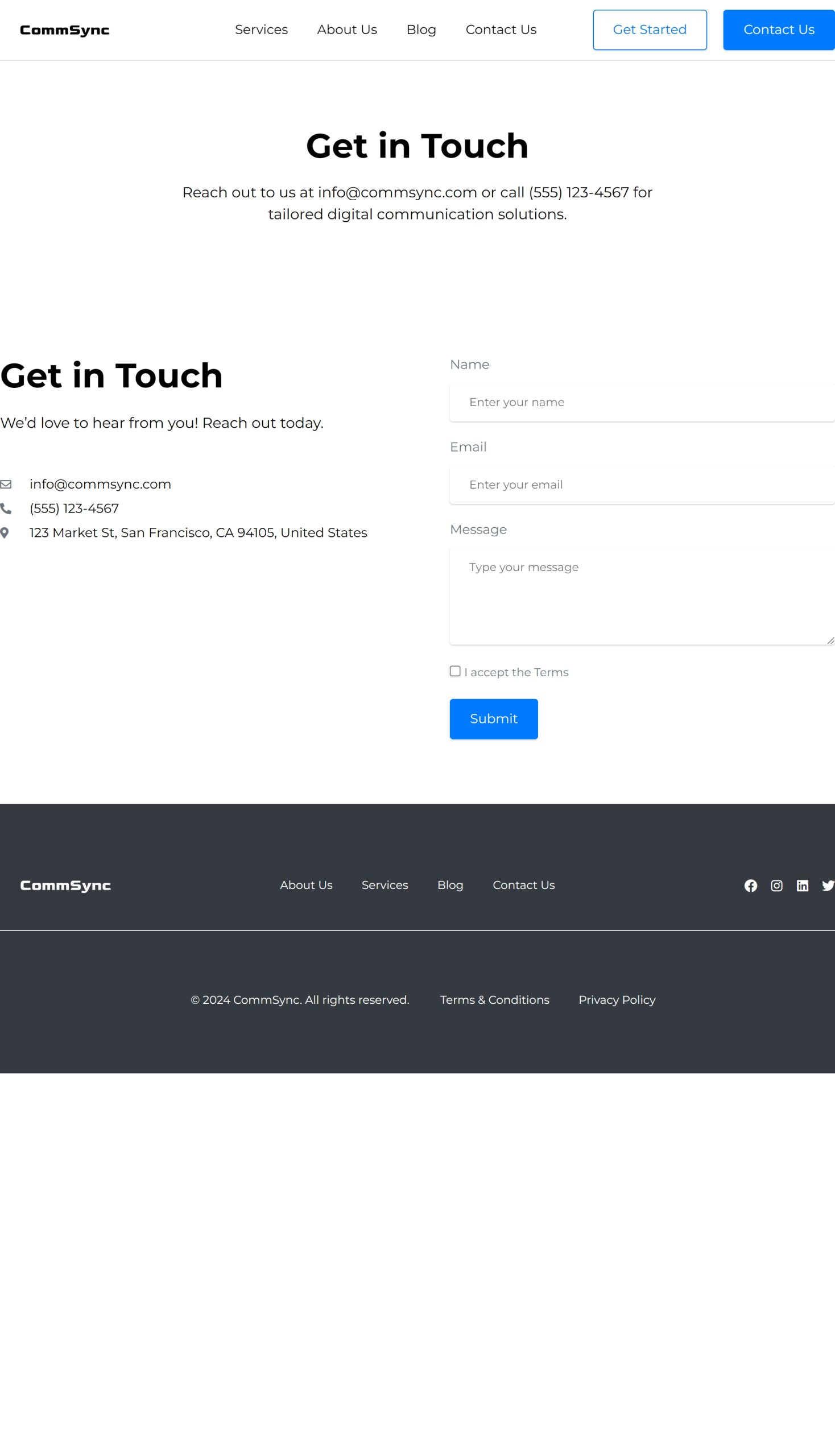Open the Privacy Policy footer link
The image size is (835, 1456).
pyautogui.click(x=617, y=999)
